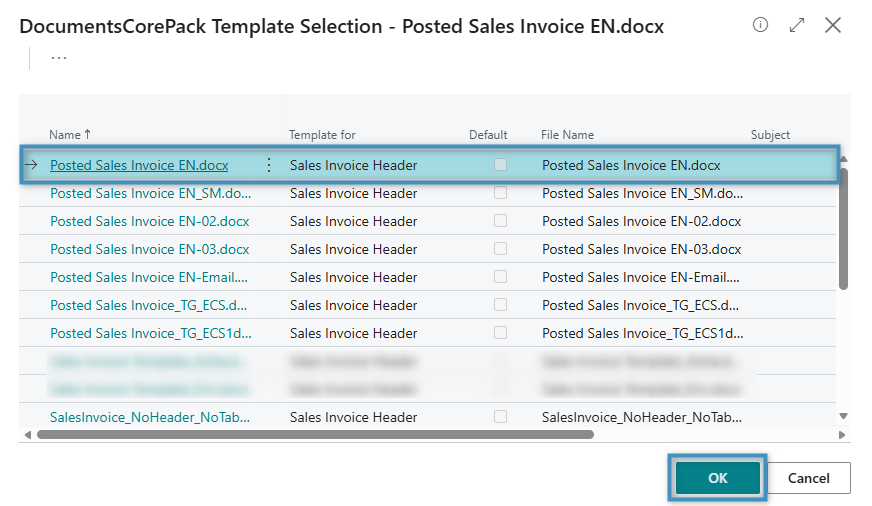Show row actions for Posted Sales Invoice EN.docx
This screenshot has height=506, width=872.
tap(269, 165)
